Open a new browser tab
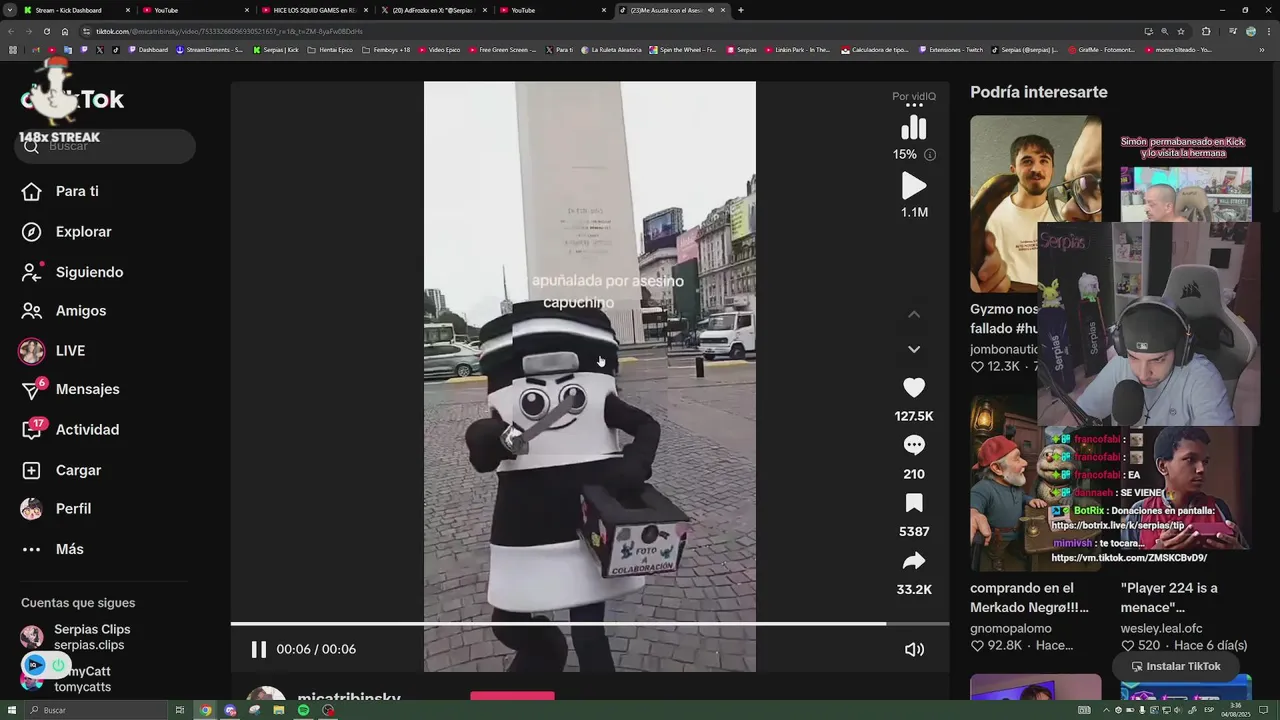Image resolution: width=1280 pixels, height=720 pixels. tap(740, 10)
